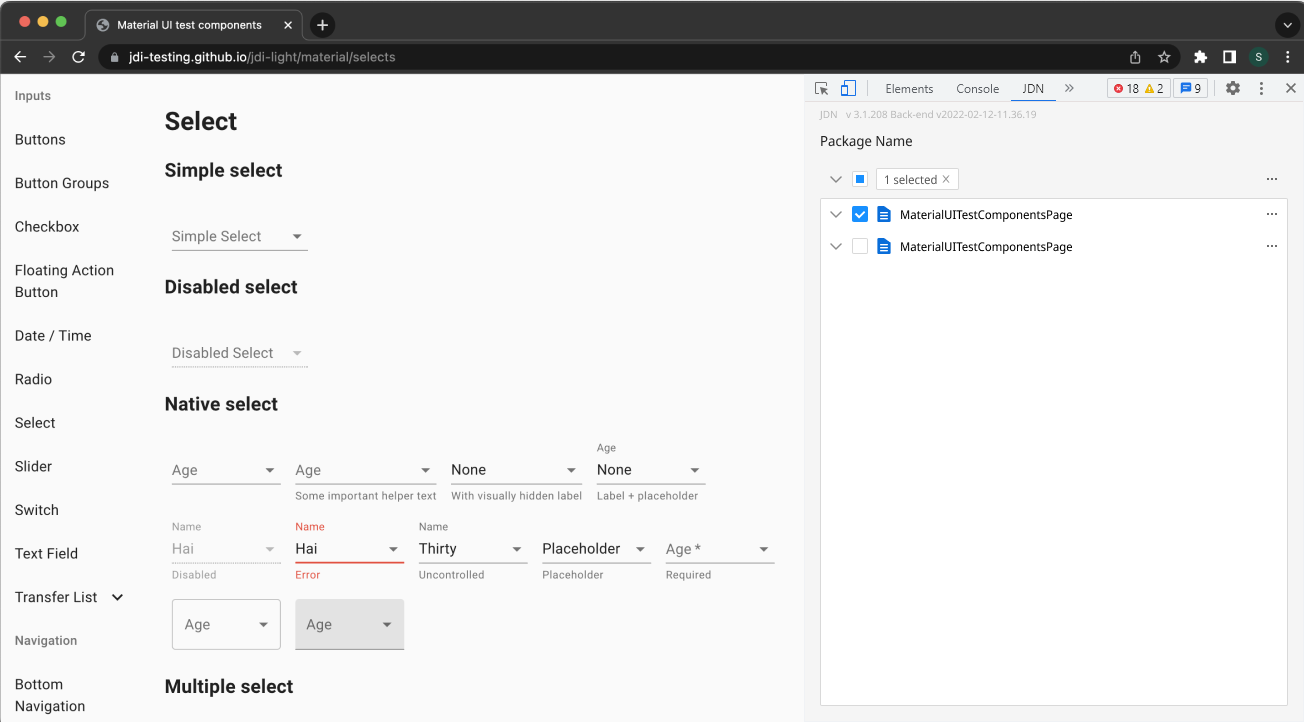Viewport: 1304px width, 722px height.
Task: Open the Checkbox page from the sidebar
Action: tap(47, 227)
